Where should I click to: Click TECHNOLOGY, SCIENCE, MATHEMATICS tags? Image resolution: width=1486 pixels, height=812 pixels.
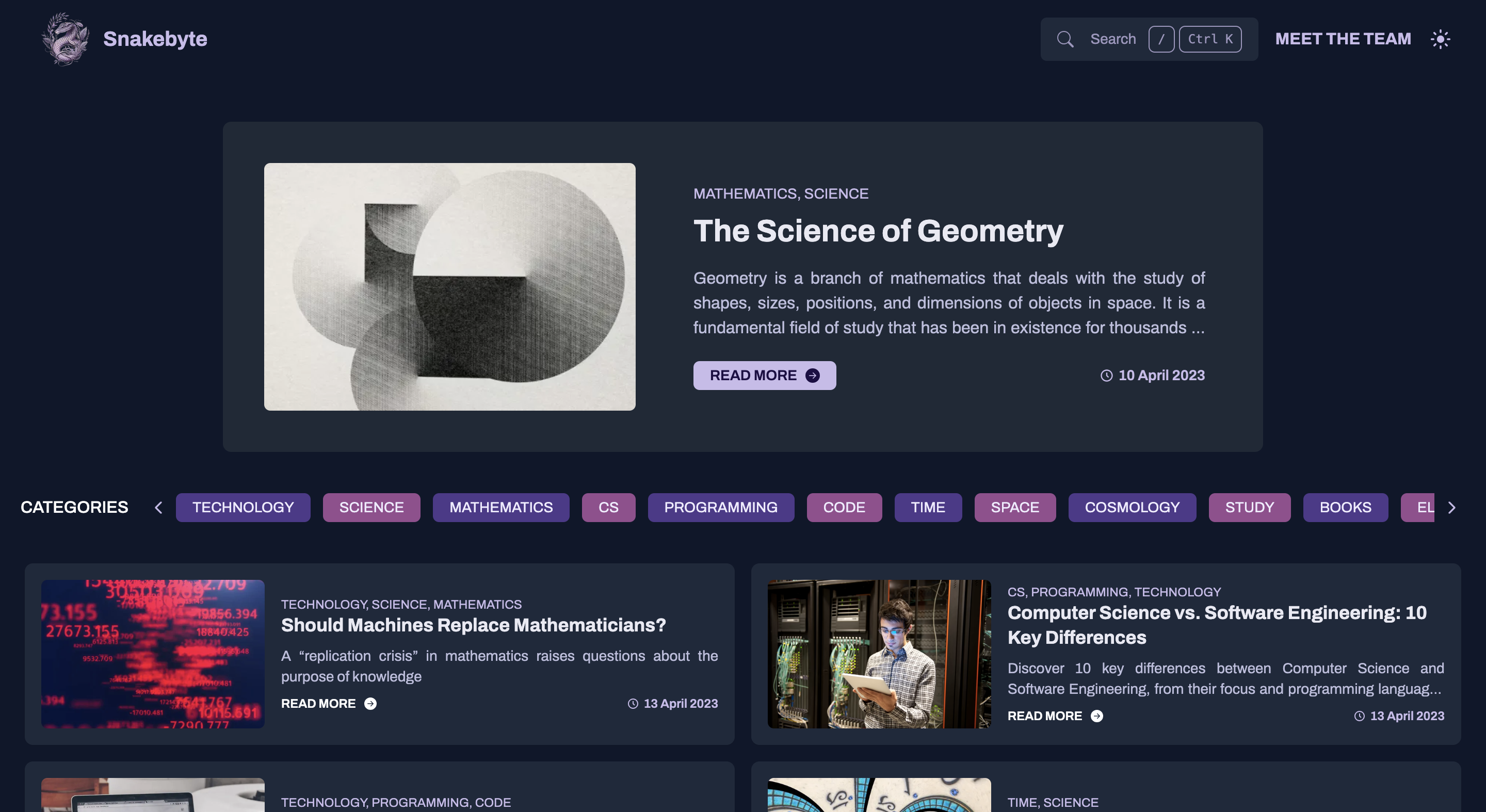(401, 605)
